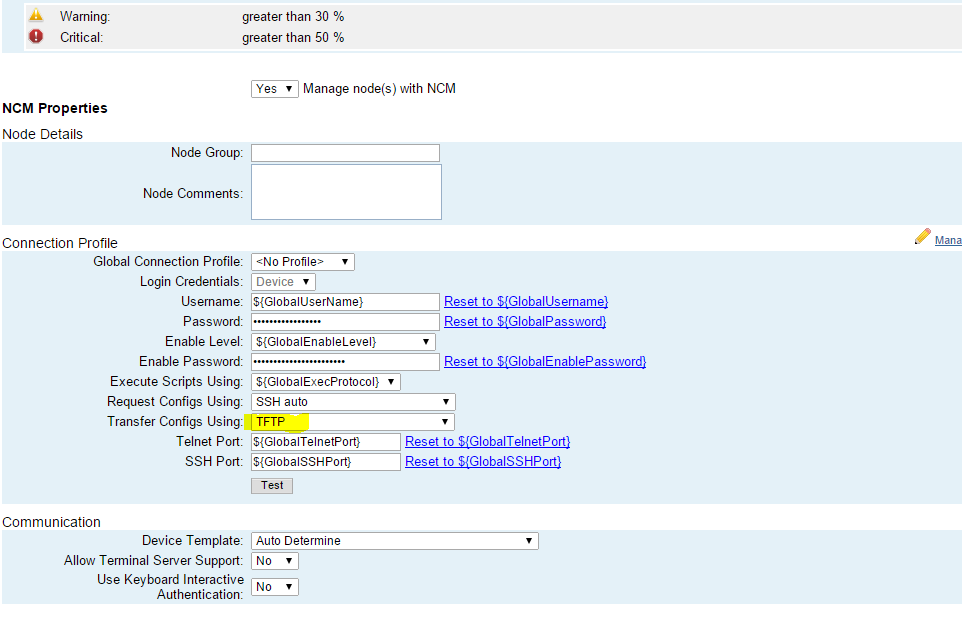Click the Test button
The width and height of the screenshot is (962, 629).
[272, 485]
